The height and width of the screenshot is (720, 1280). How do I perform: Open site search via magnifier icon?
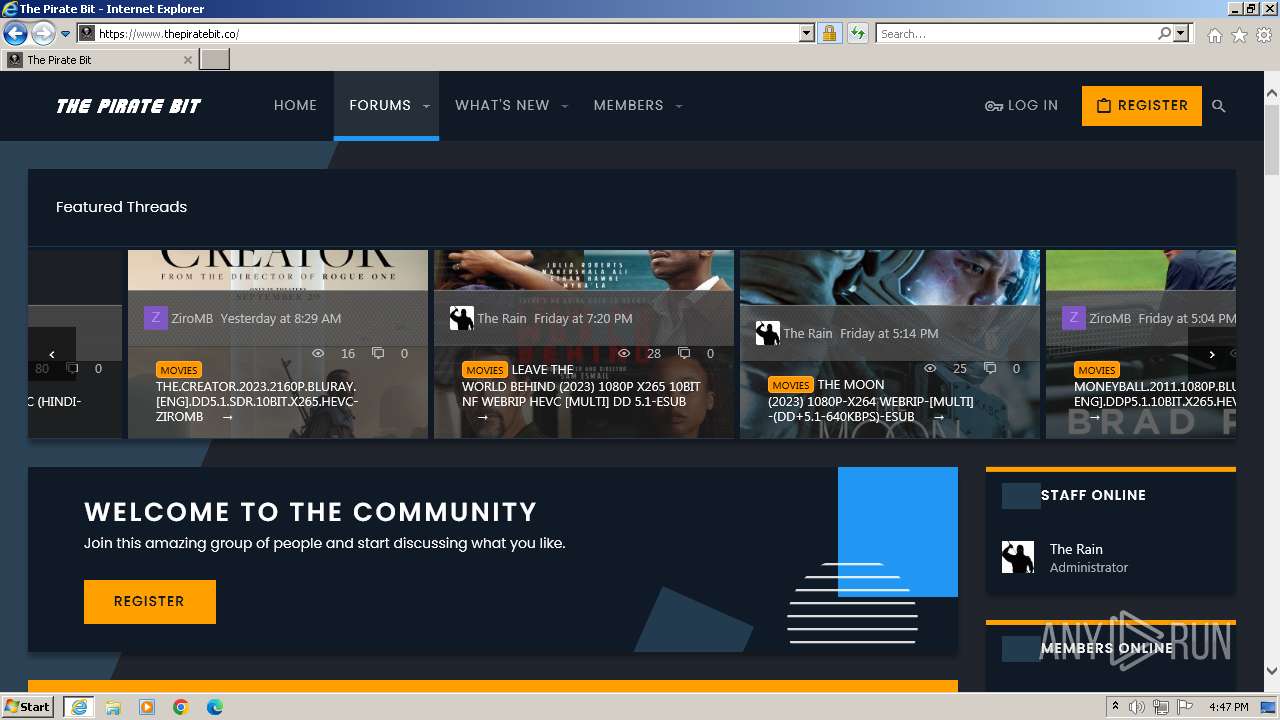pyautogui.click(x=1218, y=106)
